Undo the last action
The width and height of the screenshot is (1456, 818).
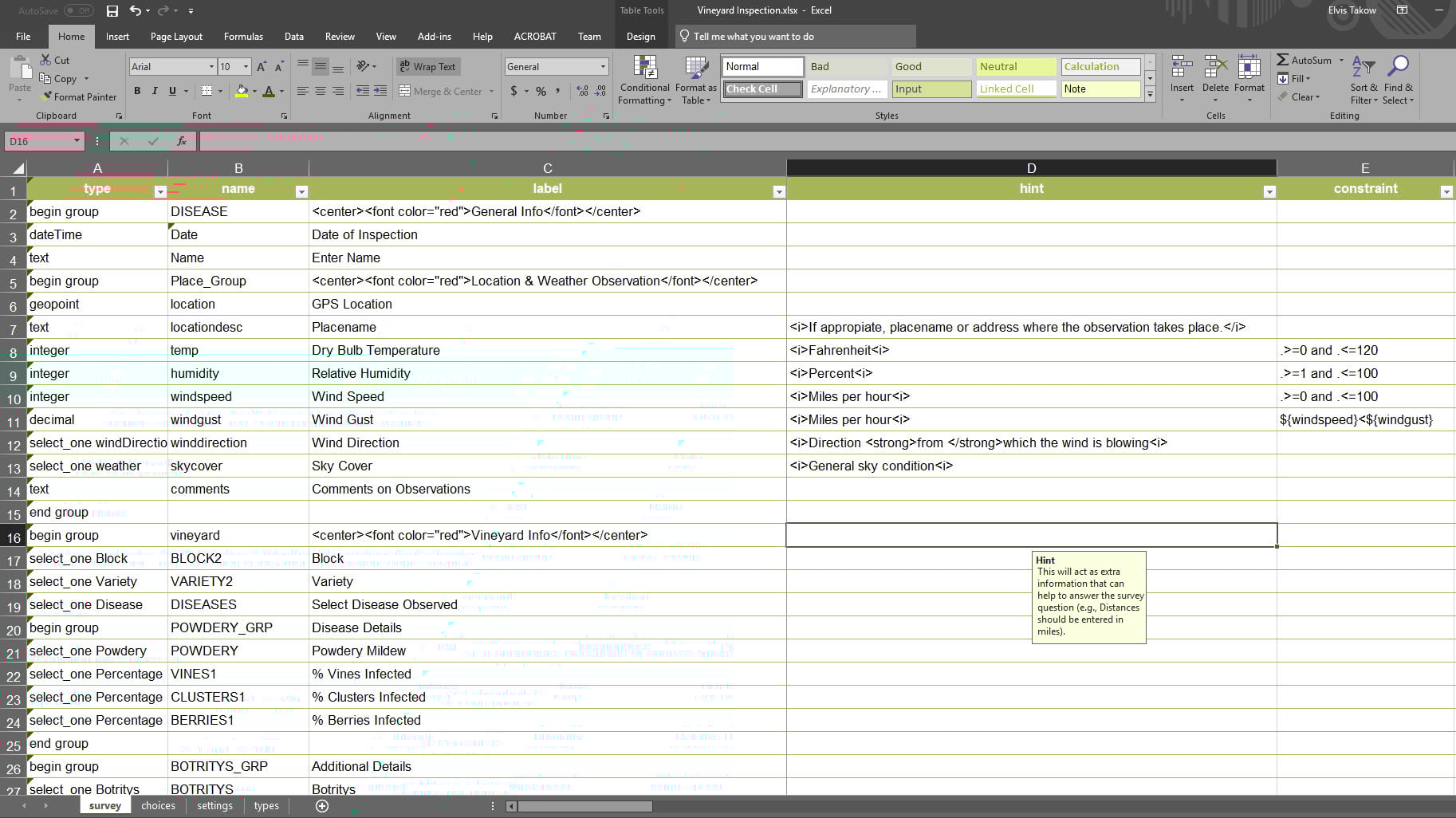136,11
